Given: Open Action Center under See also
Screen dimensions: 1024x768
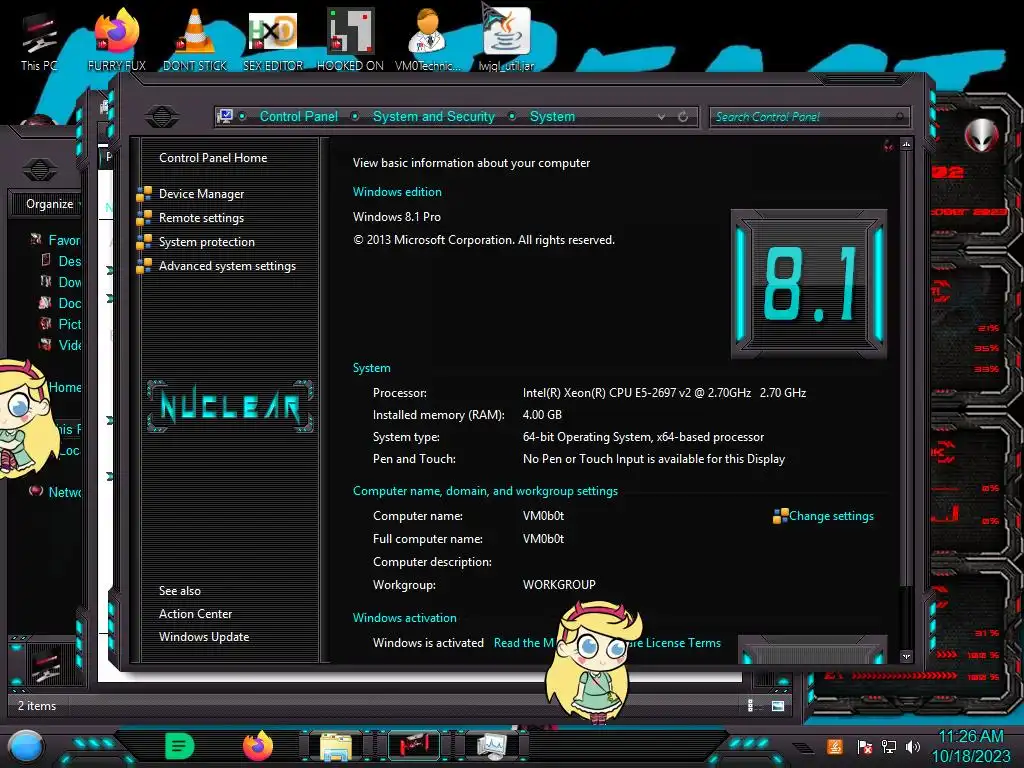Looking at the screenshot, I should tap(195, 614).
